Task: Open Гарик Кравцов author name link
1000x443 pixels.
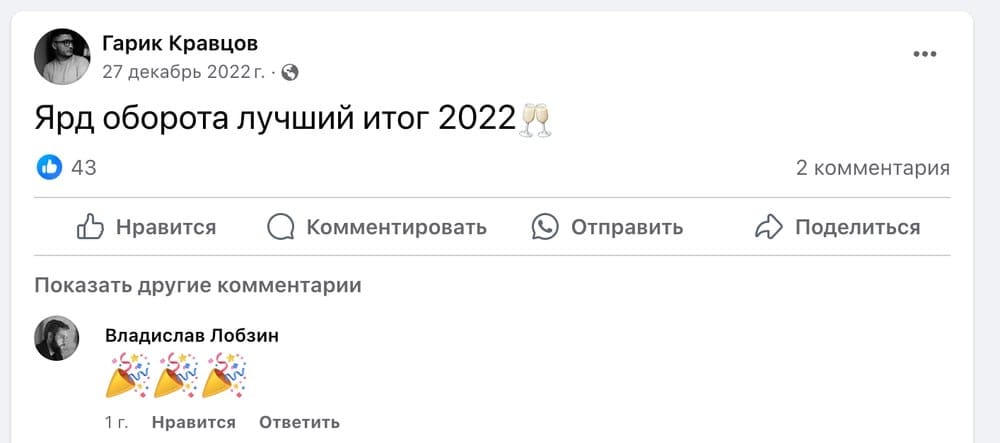Action: click(x=180, y=44)
